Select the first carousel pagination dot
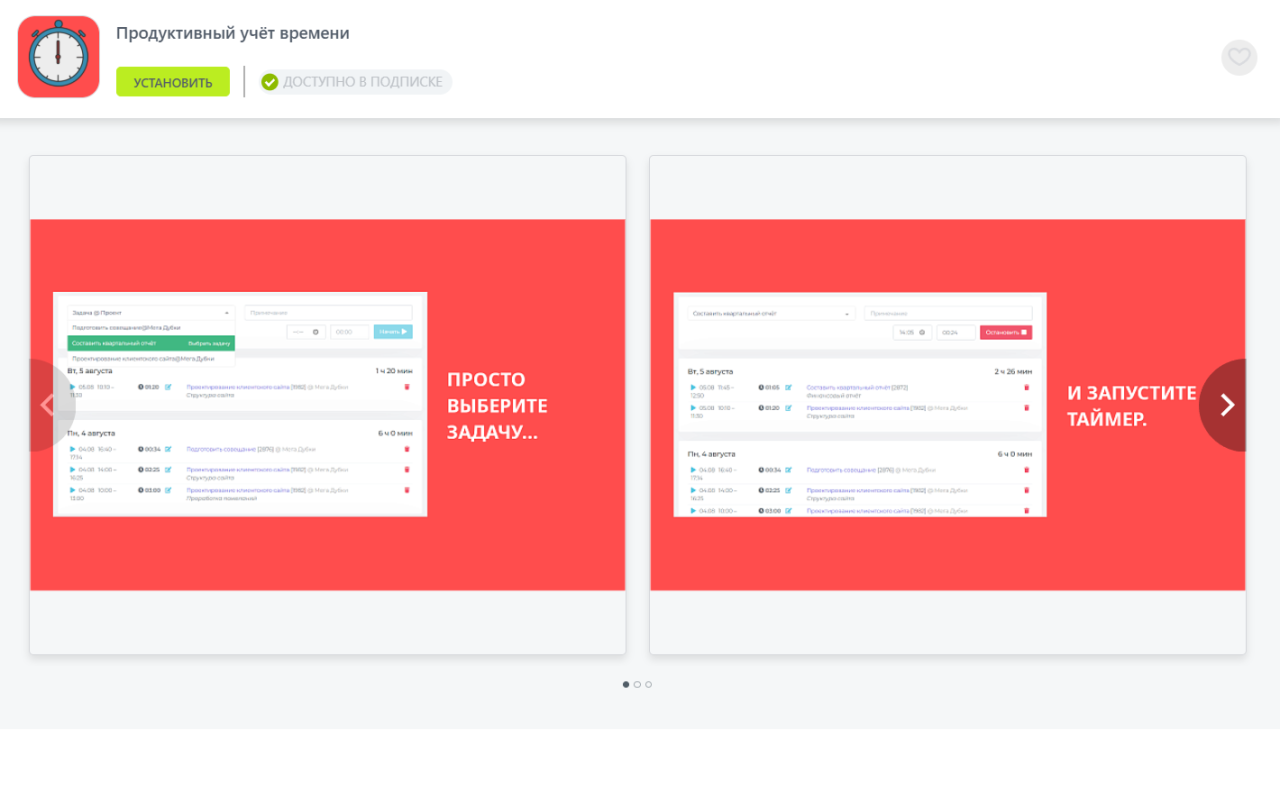This screenshot has height=785, width=1280. tap(626, 685)
